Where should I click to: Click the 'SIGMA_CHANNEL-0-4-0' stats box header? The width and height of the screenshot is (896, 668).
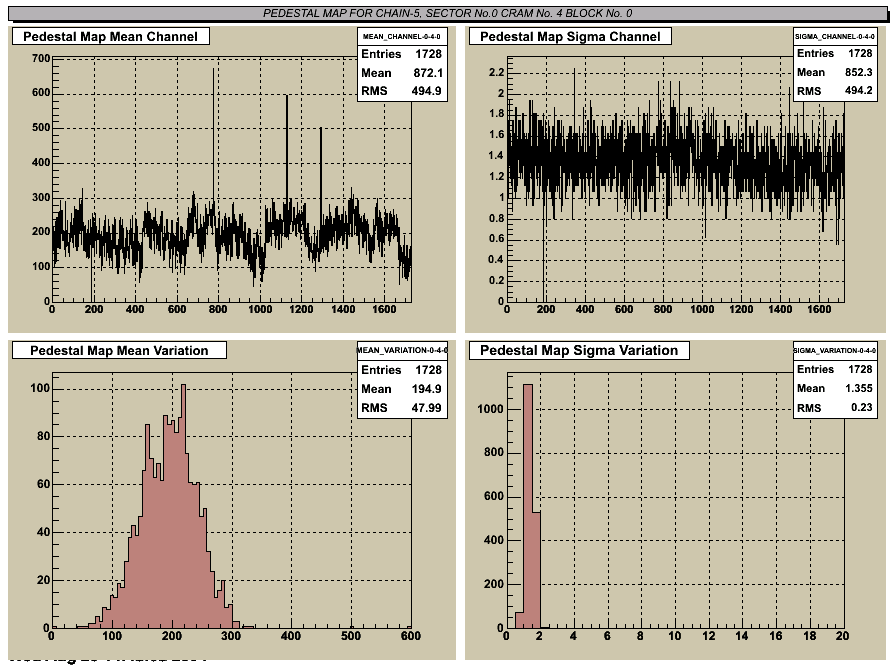coord(835,37)
